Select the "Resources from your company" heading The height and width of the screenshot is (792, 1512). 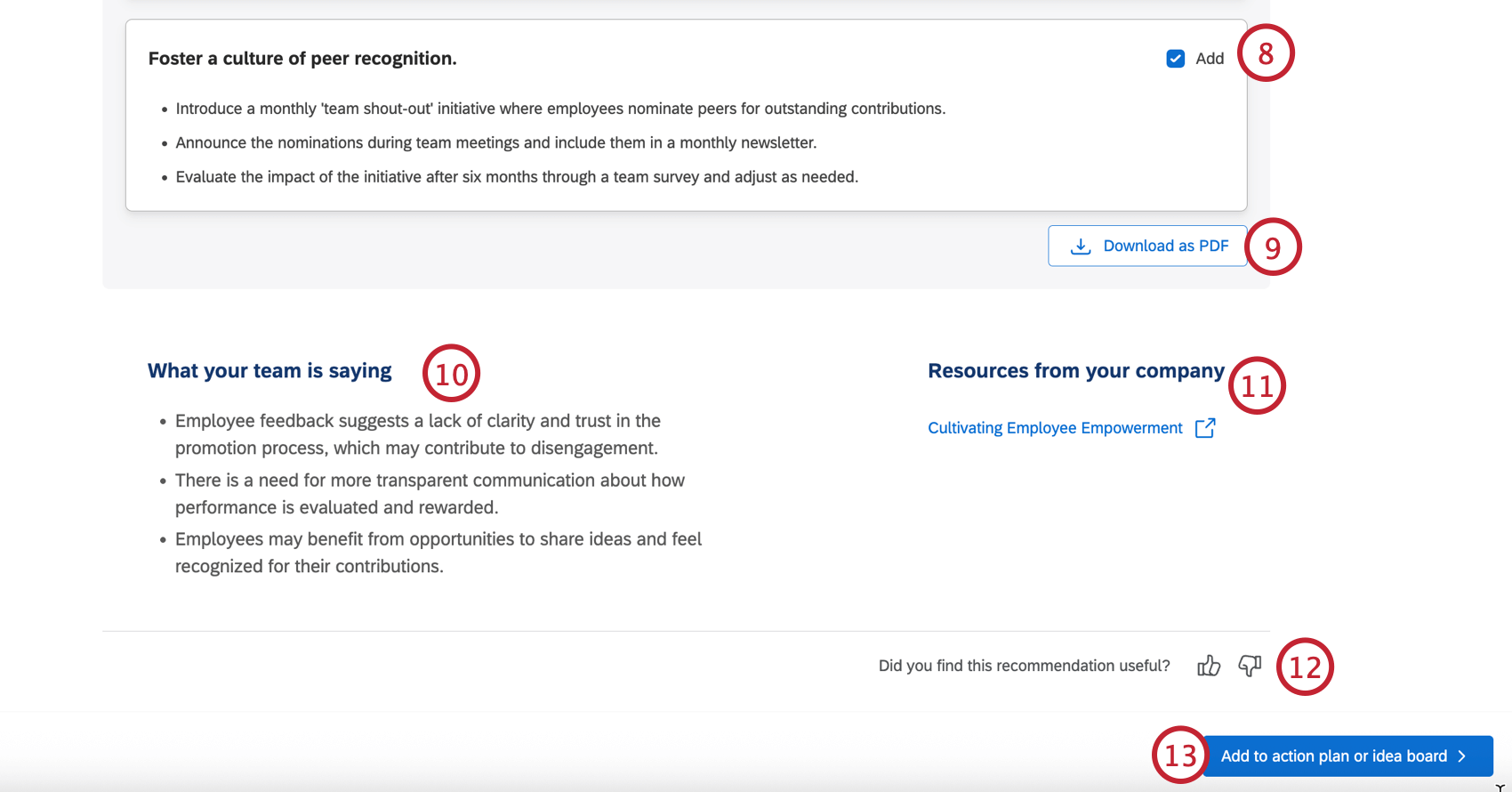(x=1076, y=371)
